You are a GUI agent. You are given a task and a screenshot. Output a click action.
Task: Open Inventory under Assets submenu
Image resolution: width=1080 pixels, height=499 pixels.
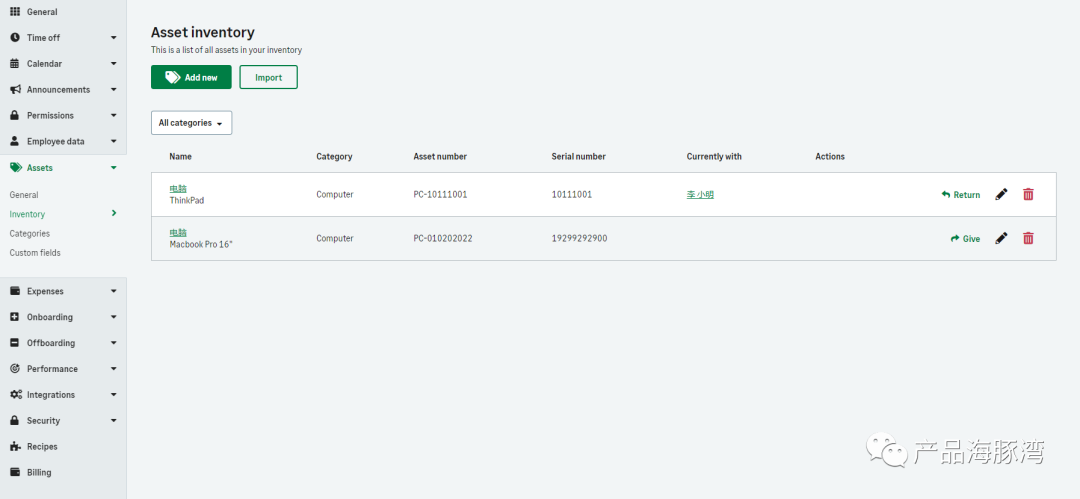tap(28, 214)
